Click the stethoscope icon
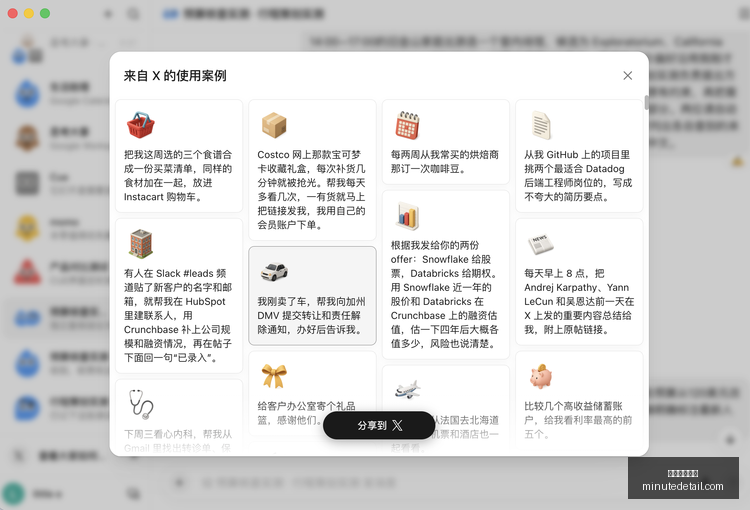750x510 pixels. tap(141, 404)
